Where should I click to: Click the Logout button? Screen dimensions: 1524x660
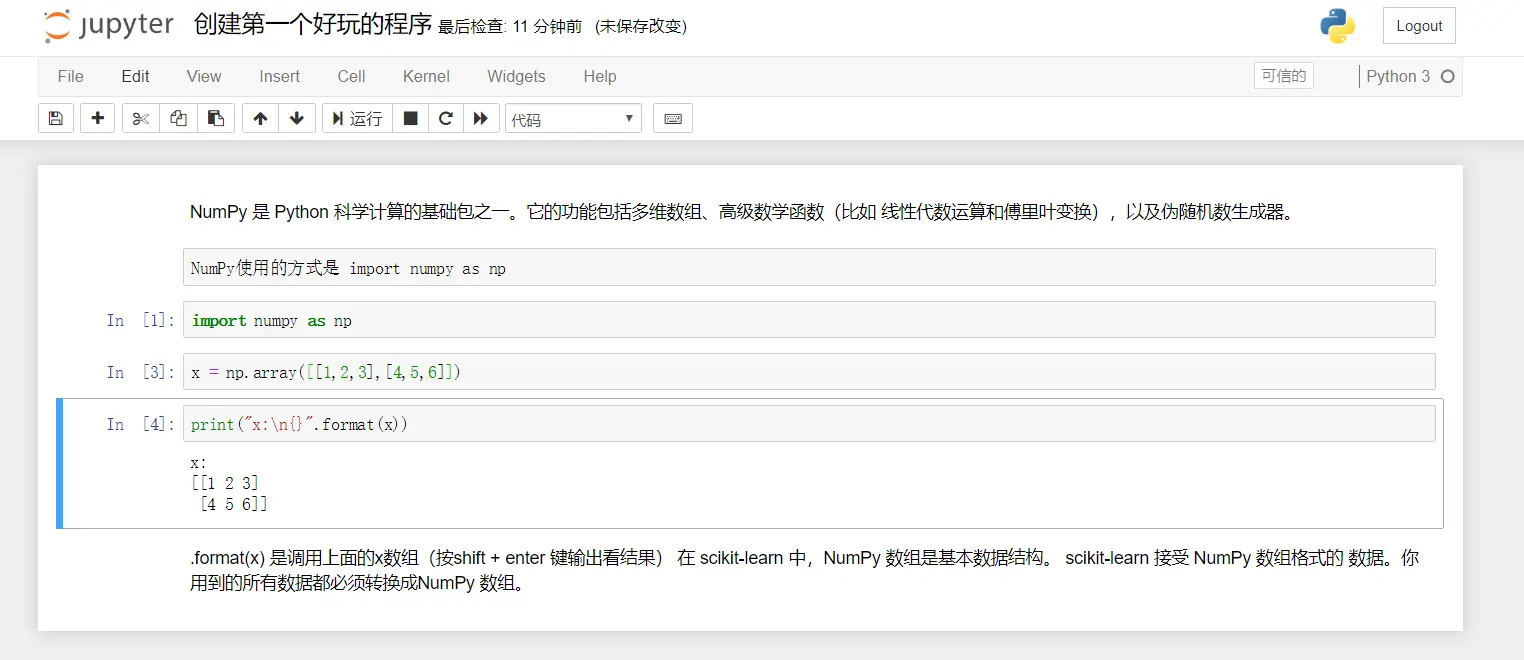pyautogui.click(x=1419, y=26)
